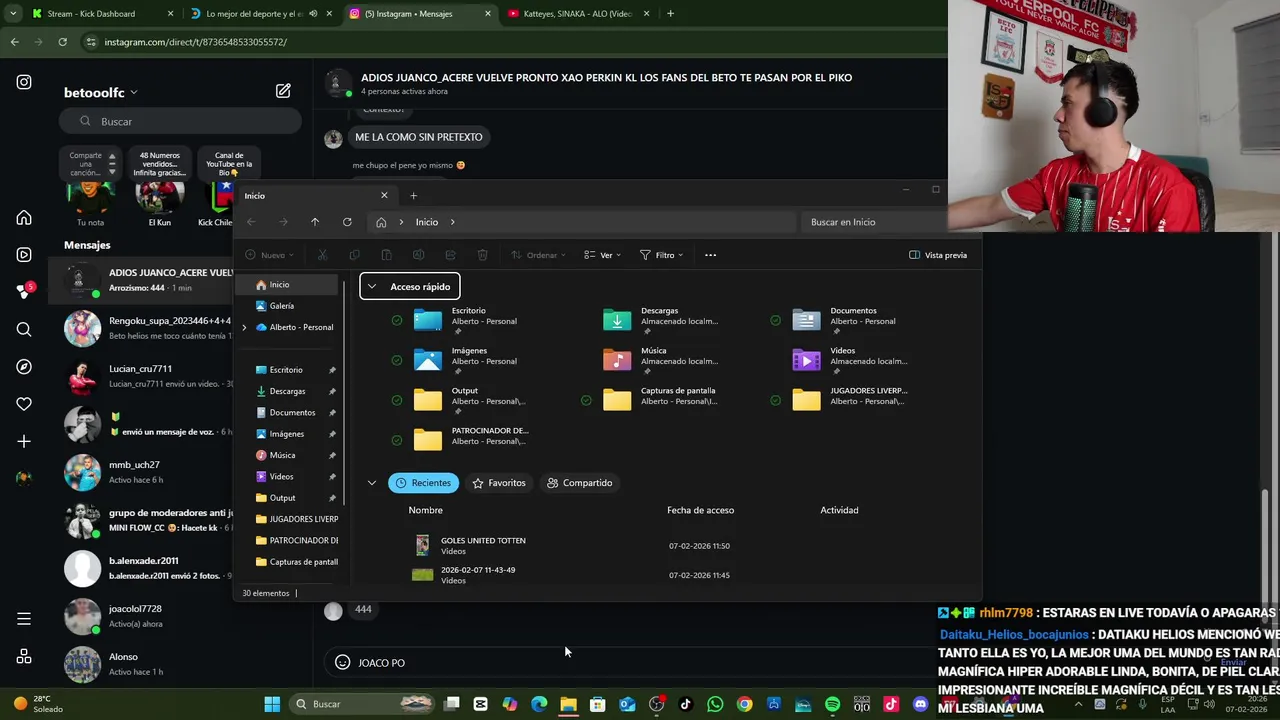Click the Instagram logo icon
Viewport: 1280px width, 720px height.
coord(24,82)
